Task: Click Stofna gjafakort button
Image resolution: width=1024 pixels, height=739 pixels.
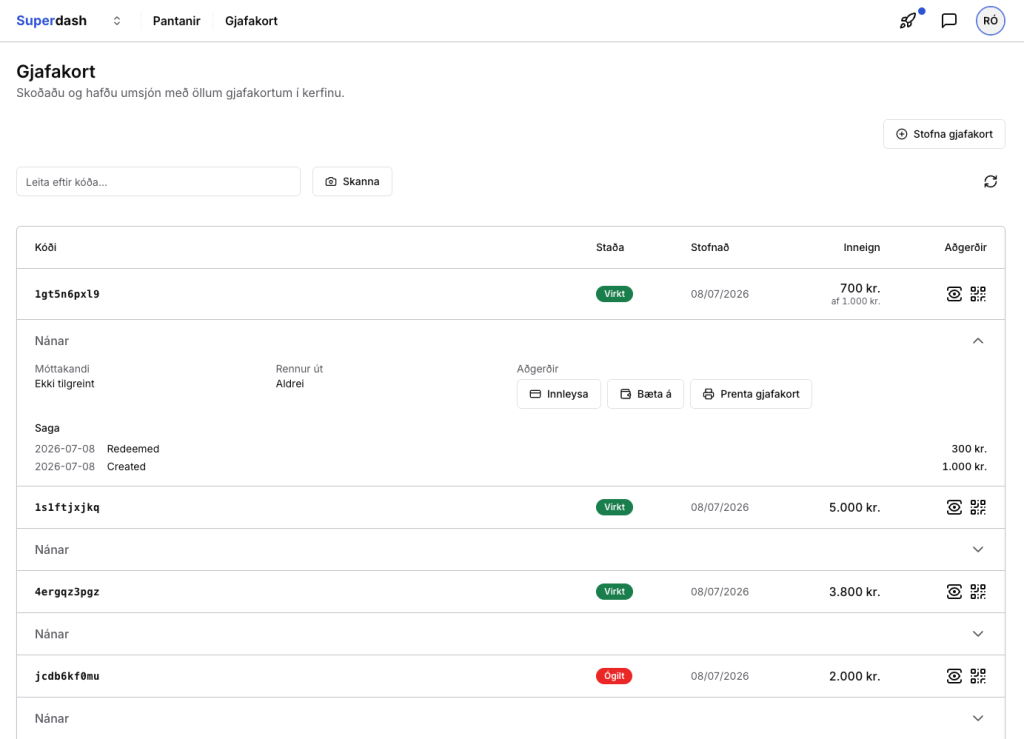Action: 944,134
